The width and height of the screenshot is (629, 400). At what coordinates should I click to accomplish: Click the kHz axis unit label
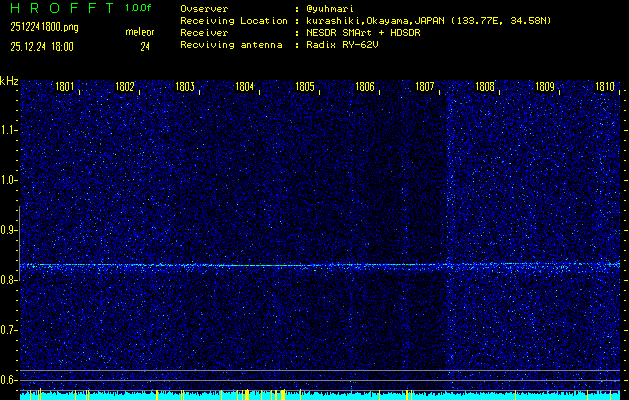[9, 81]
